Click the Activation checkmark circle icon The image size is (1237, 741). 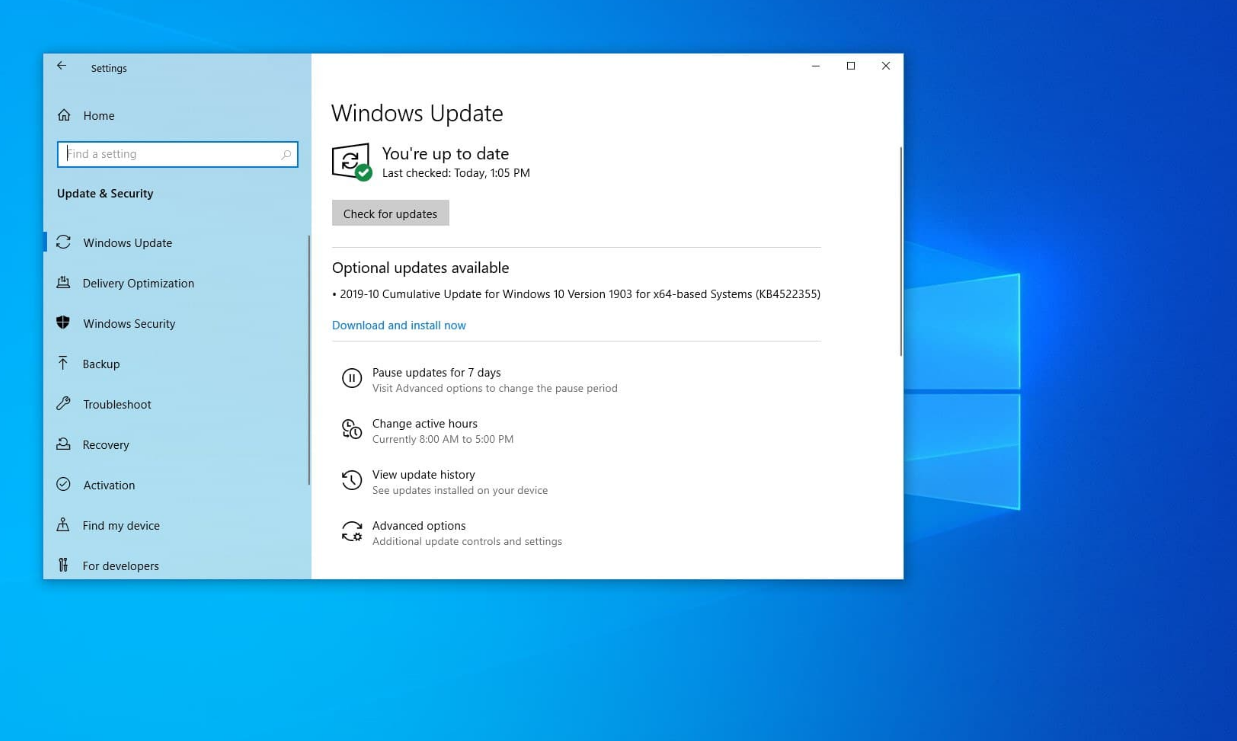[63, 484]
